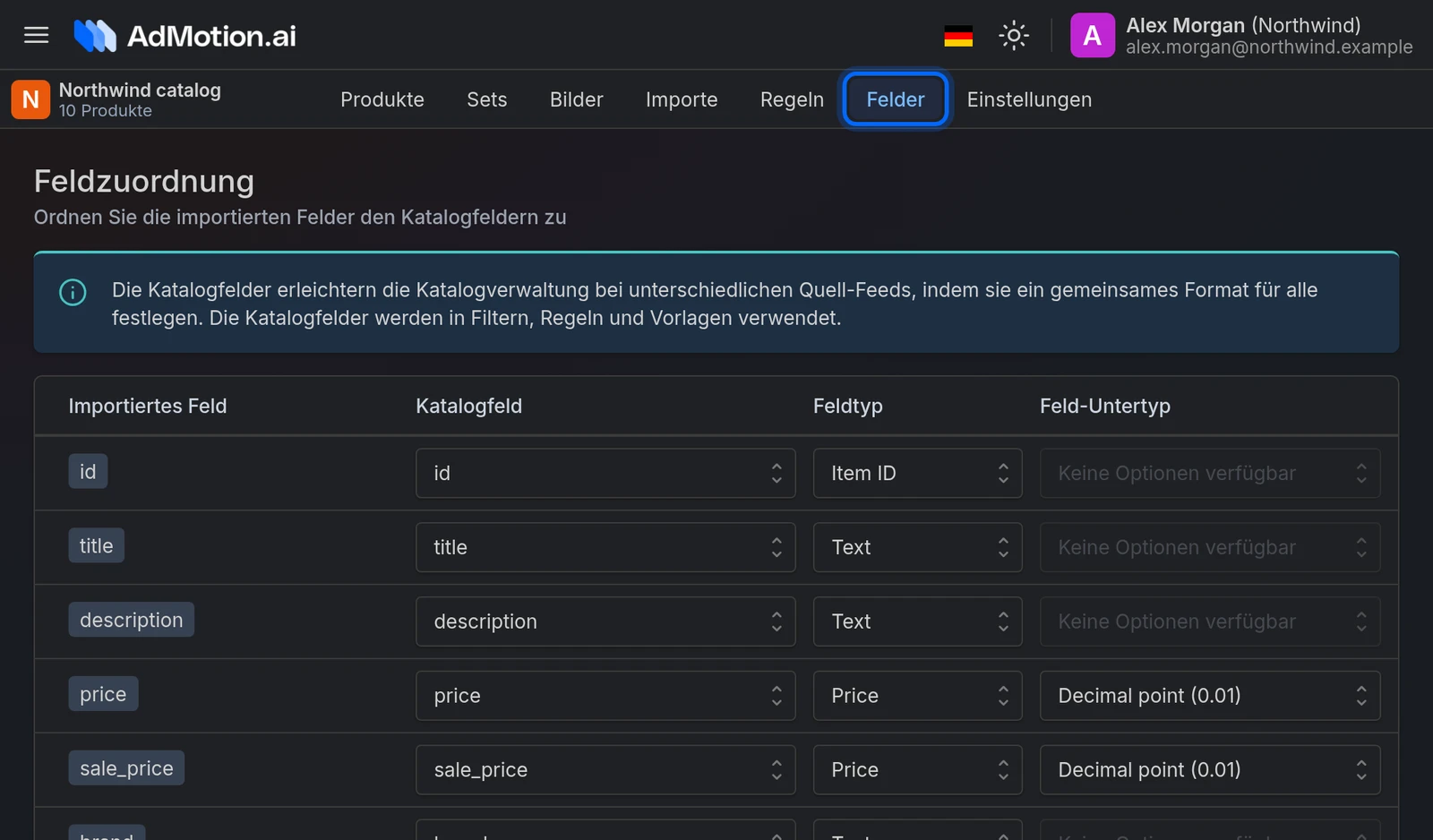Click the Northwind catalog name
Screen dimensions: 1433x840
140,90
